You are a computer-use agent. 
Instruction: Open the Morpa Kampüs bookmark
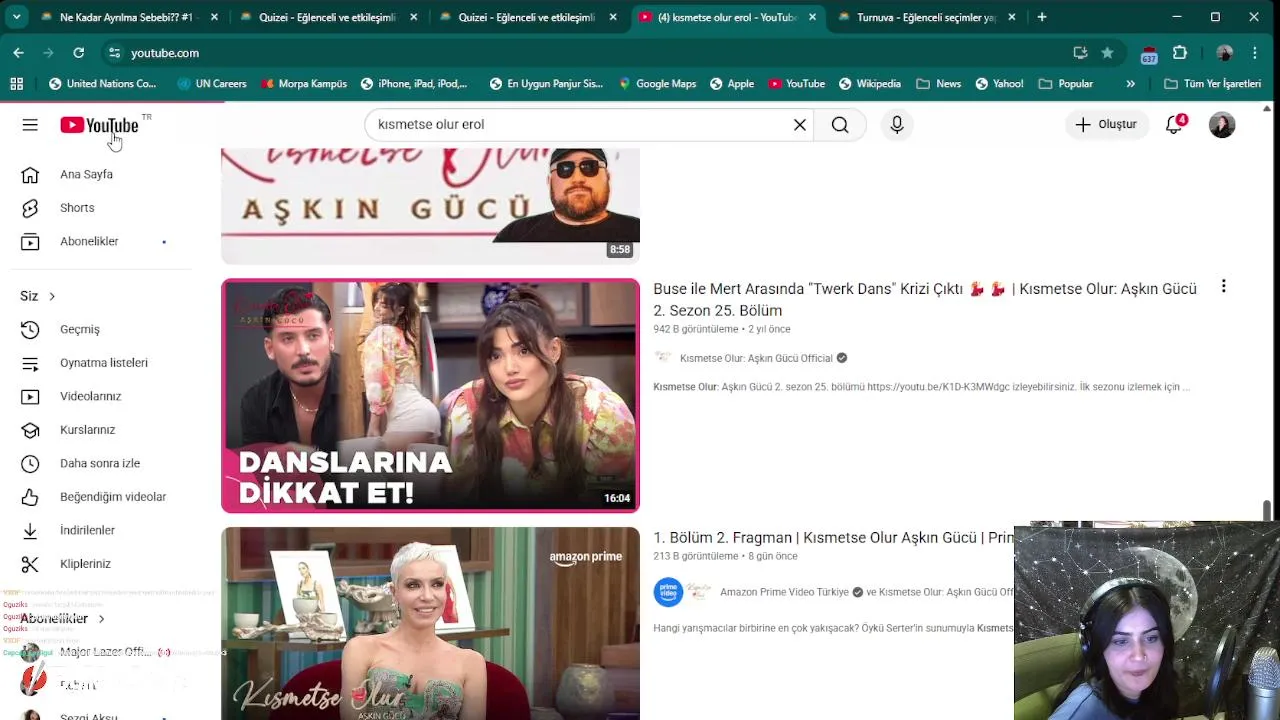304,84
